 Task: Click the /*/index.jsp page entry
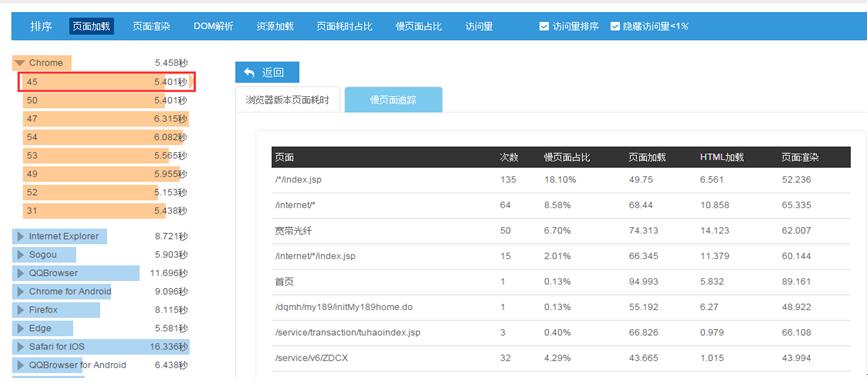(297, 180)
